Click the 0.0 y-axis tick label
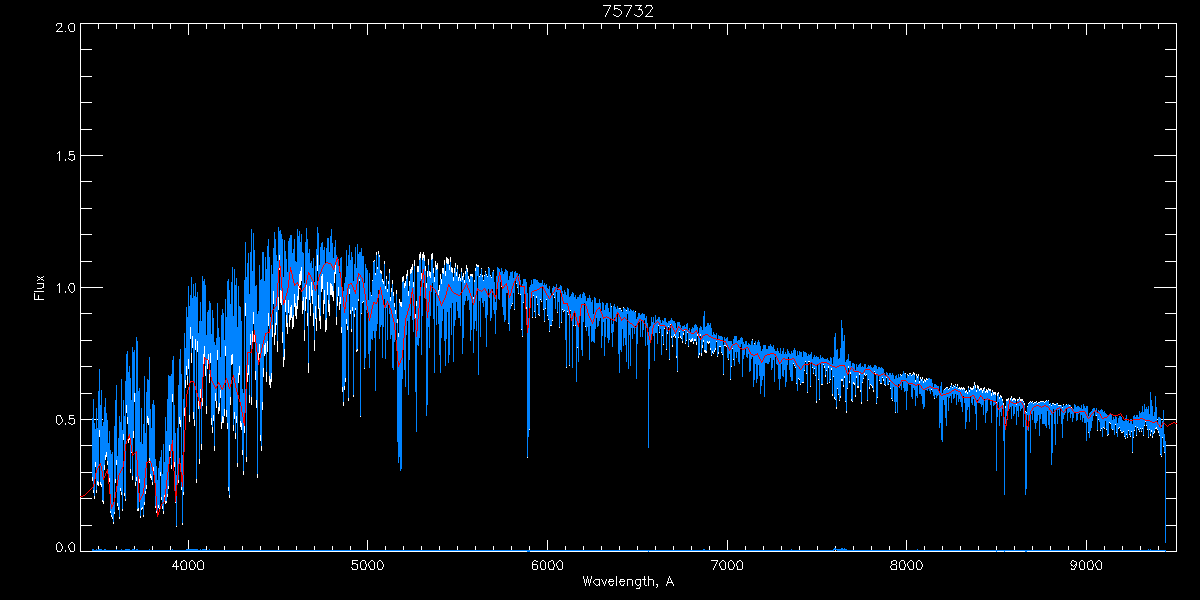1200x600 pixels. click(66, 548)
